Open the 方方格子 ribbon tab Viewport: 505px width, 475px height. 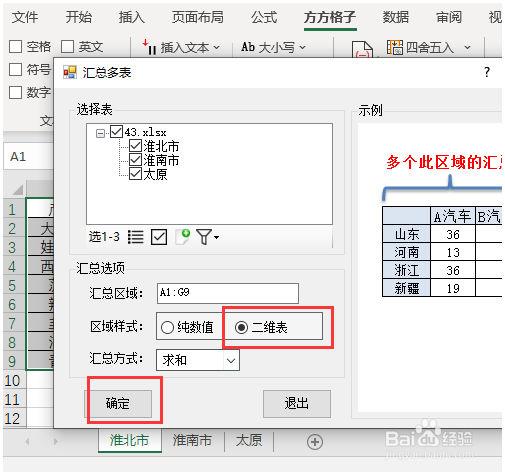[x=330, y=17]
